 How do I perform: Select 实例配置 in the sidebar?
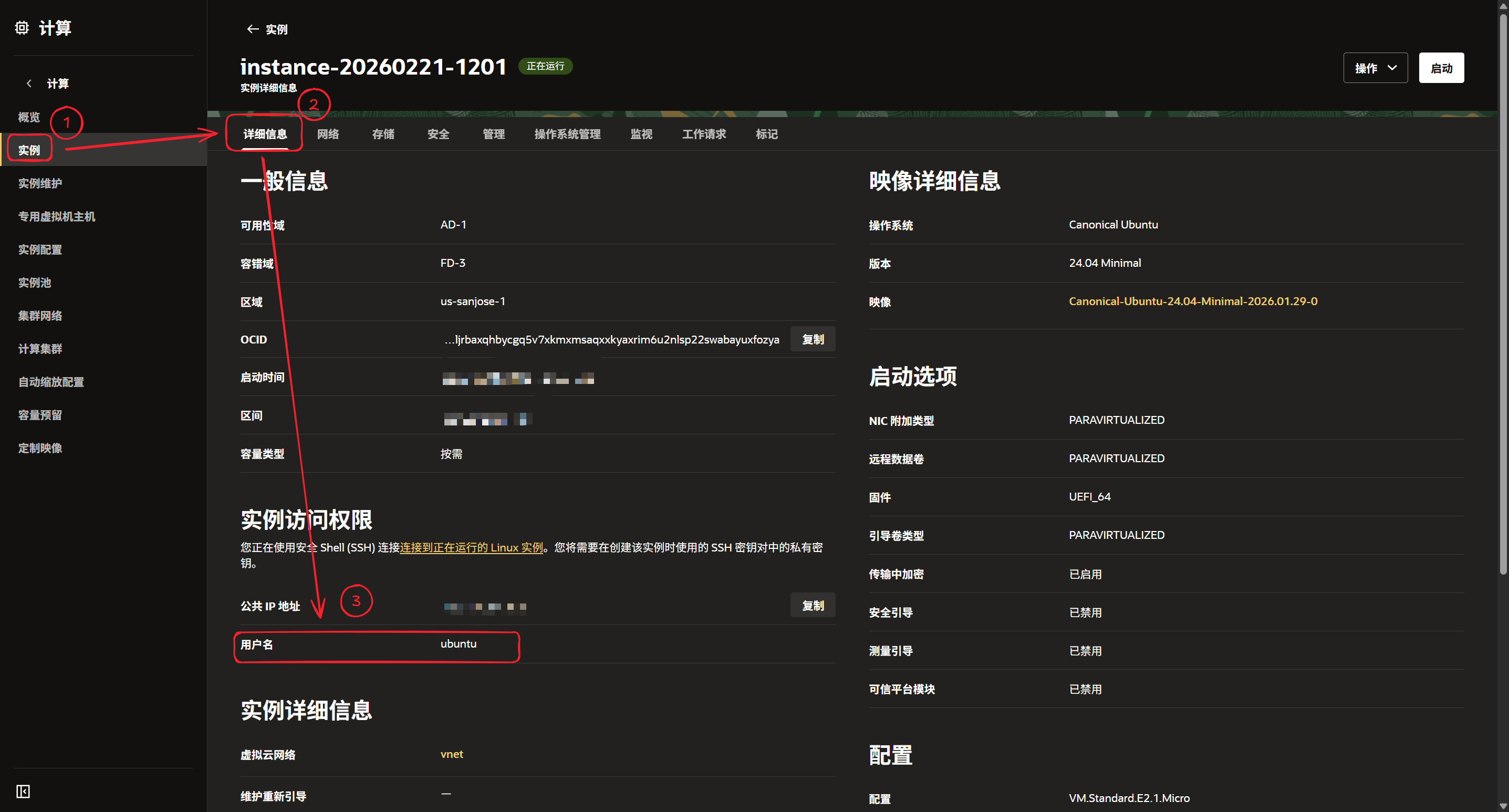pyautogui.click(x=39, y=249)
